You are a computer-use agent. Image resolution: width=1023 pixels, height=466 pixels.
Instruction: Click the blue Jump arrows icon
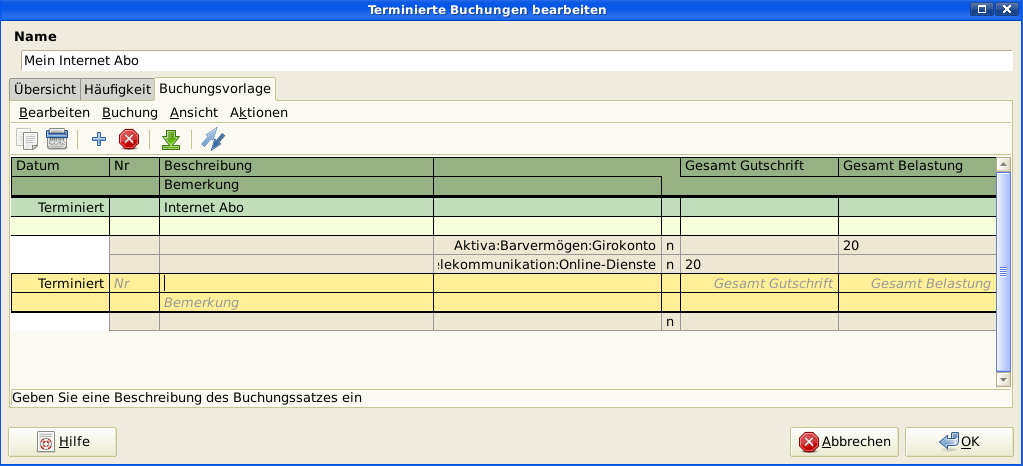coord(213,139)
